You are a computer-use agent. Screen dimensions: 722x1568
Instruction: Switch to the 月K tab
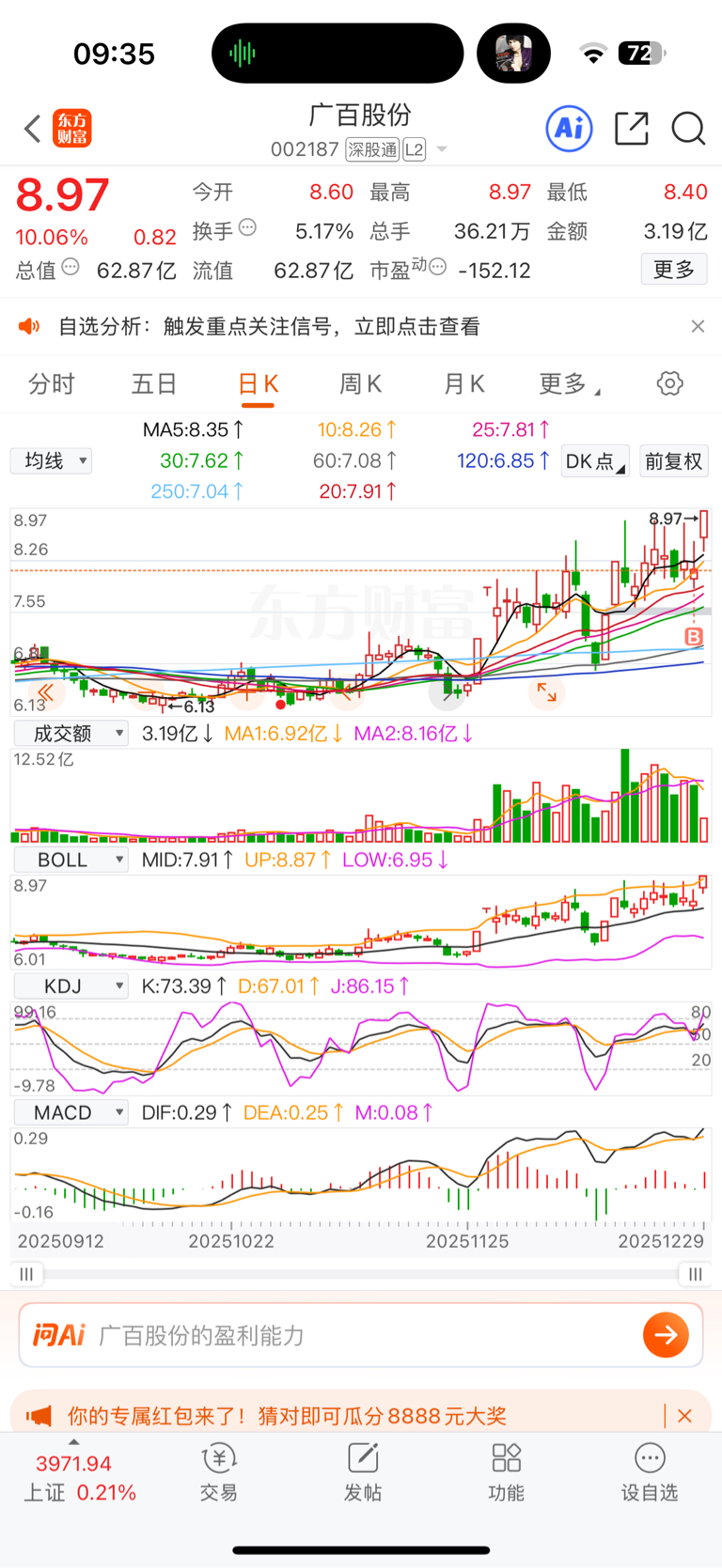click(x=463, y=384)
